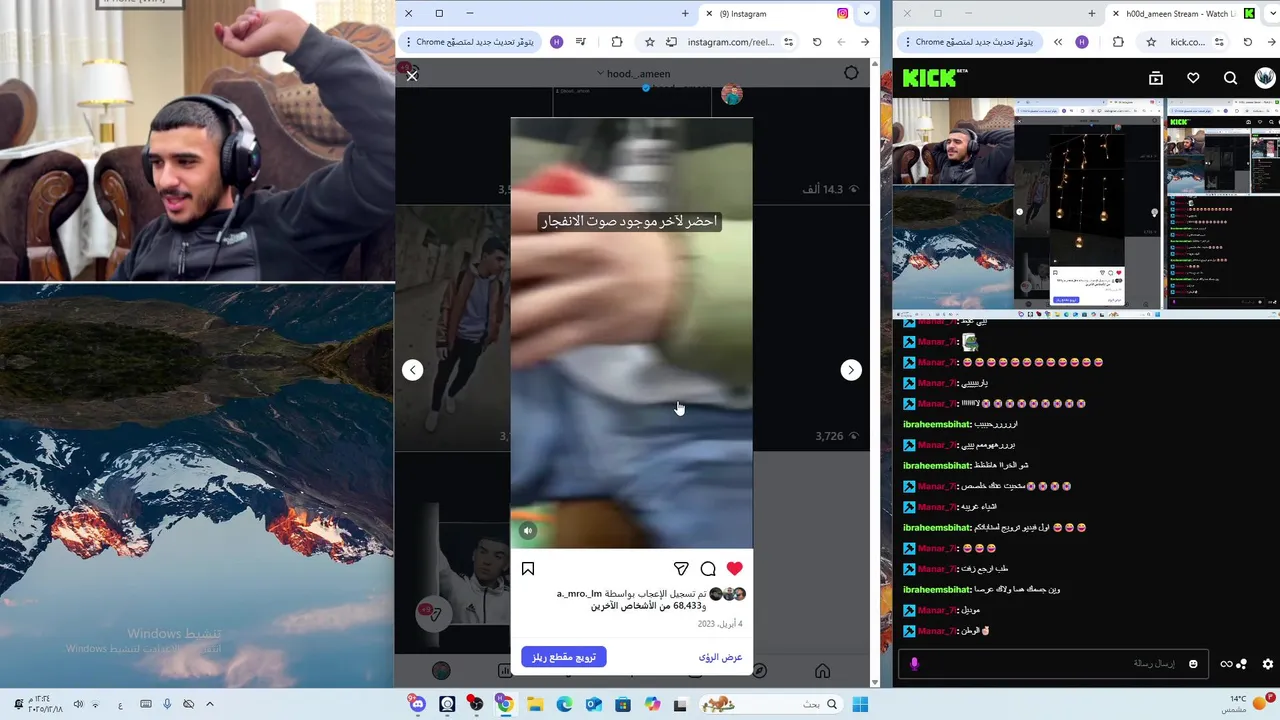
Task: Open the Kick chat emoji picker
Action: click(1193, 664)
